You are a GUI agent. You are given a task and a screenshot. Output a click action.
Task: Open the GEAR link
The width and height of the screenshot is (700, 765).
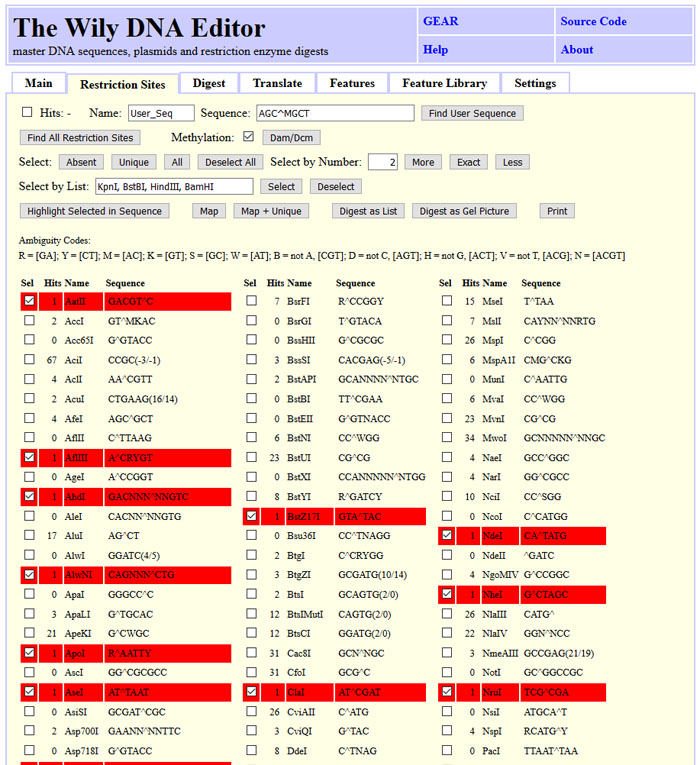pyautogui.click(x=440, y=21)
